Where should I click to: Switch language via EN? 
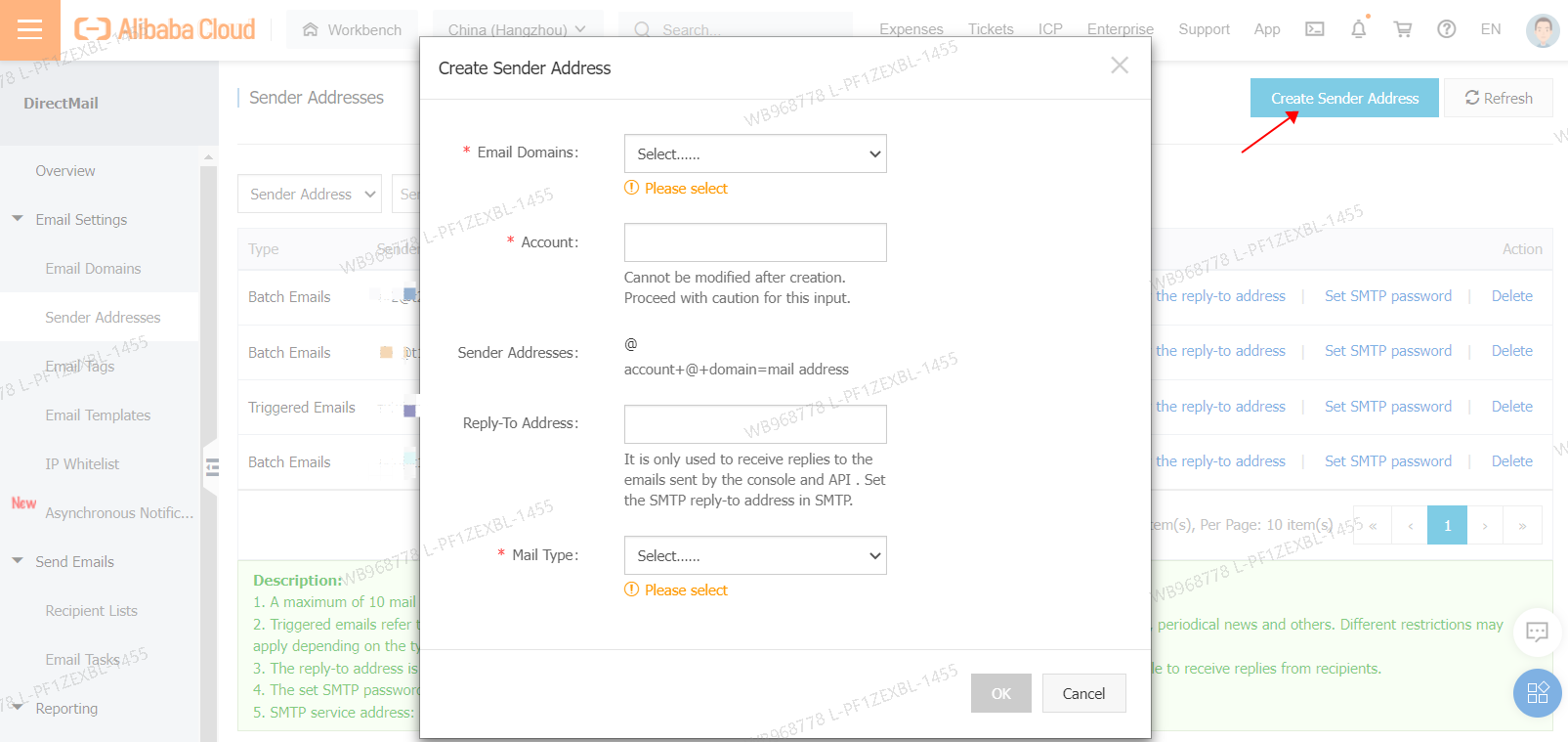[1491, 29]
